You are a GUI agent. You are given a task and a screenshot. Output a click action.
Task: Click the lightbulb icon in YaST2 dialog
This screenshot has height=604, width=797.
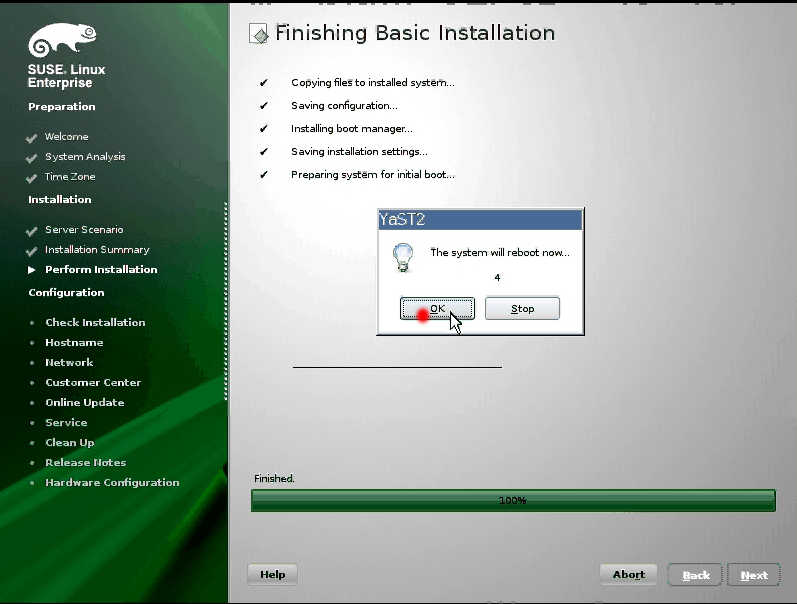pos(403,257)
